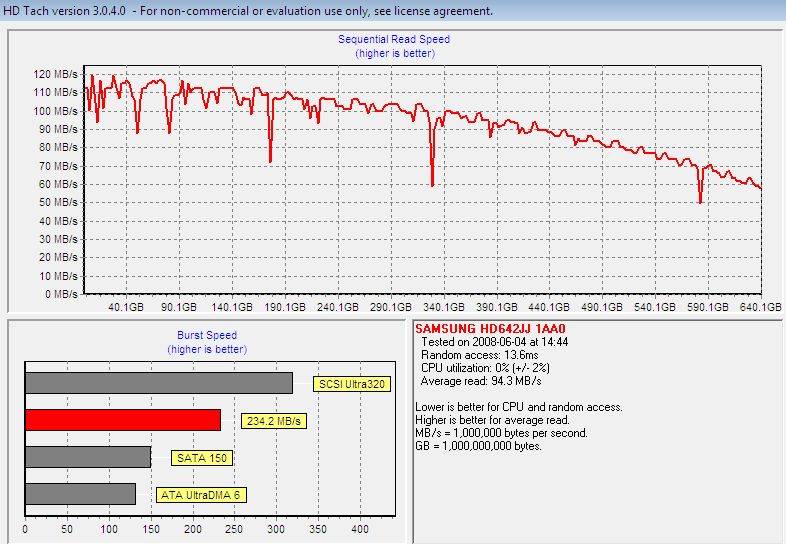The image size is (786, 544).
Task: Click the gray SCSI Ultra320 bar
Action: tap(158, 383)
